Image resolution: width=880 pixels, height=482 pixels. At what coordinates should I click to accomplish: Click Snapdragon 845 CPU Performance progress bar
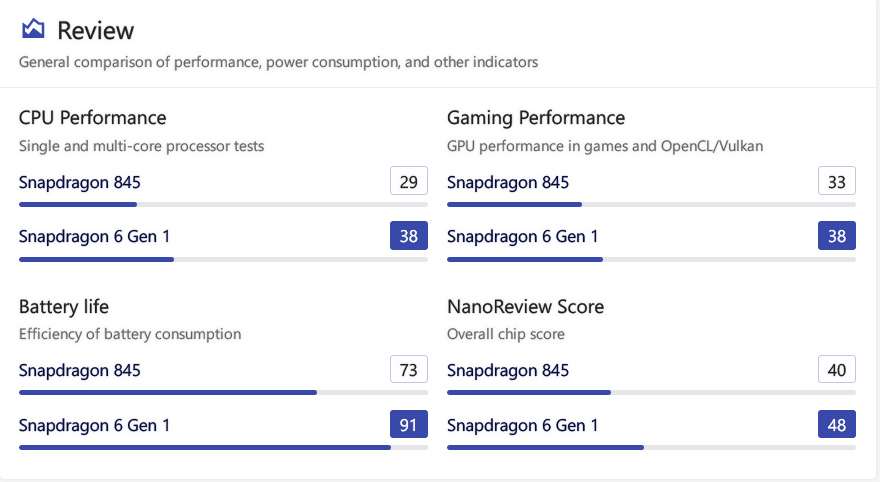[223, 204]
